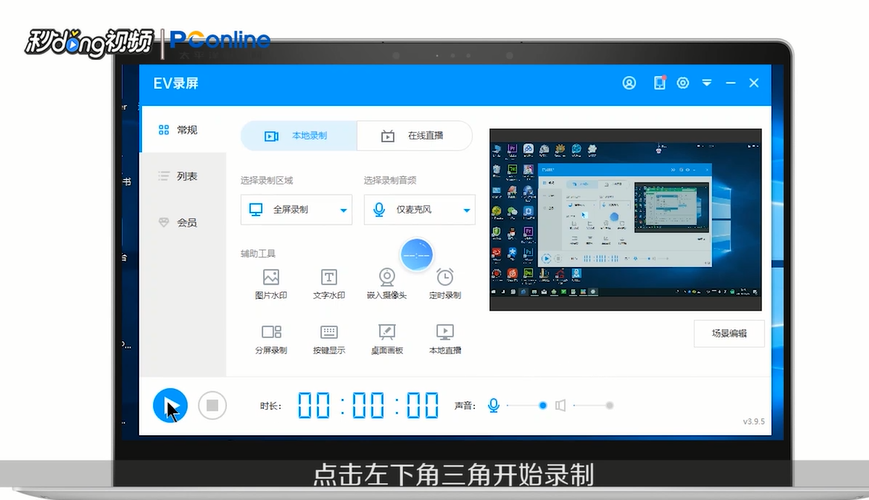Launch the 本地直播 local live tool
The height and width of the screenshot is (500, 869).
445,339
